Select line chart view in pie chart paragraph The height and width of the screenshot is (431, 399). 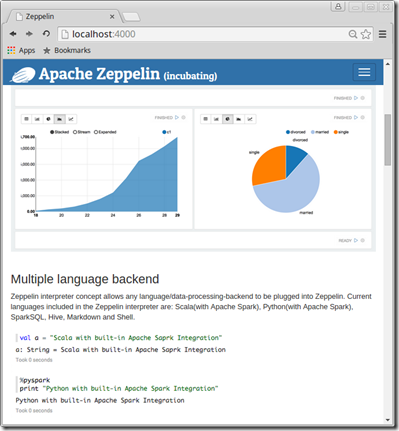pyautogui.click(x=250, y=119)
